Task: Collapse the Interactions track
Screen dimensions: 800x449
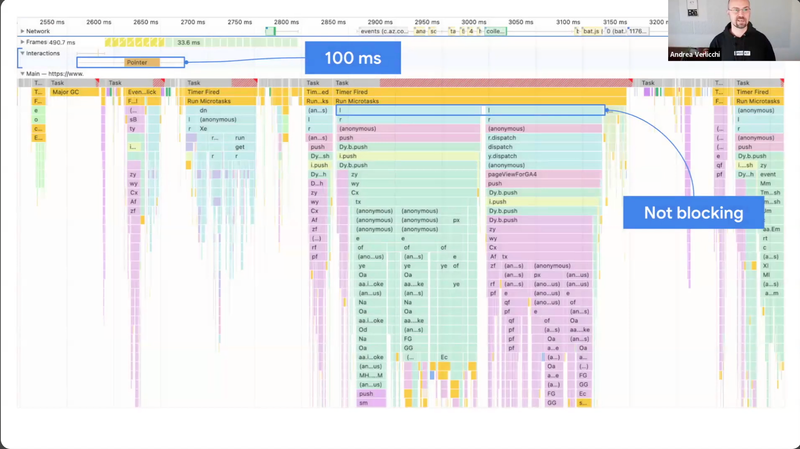Action: [x=22, y=53]
